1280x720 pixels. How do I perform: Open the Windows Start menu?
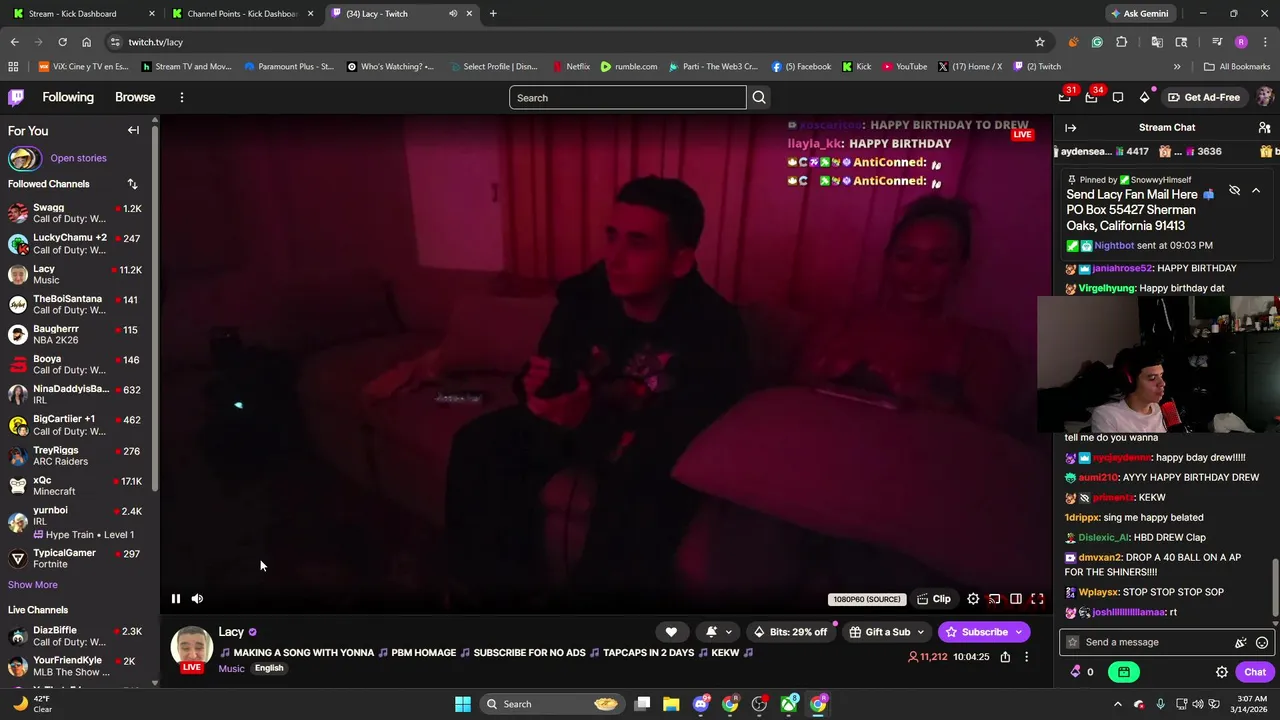point(463,704)
